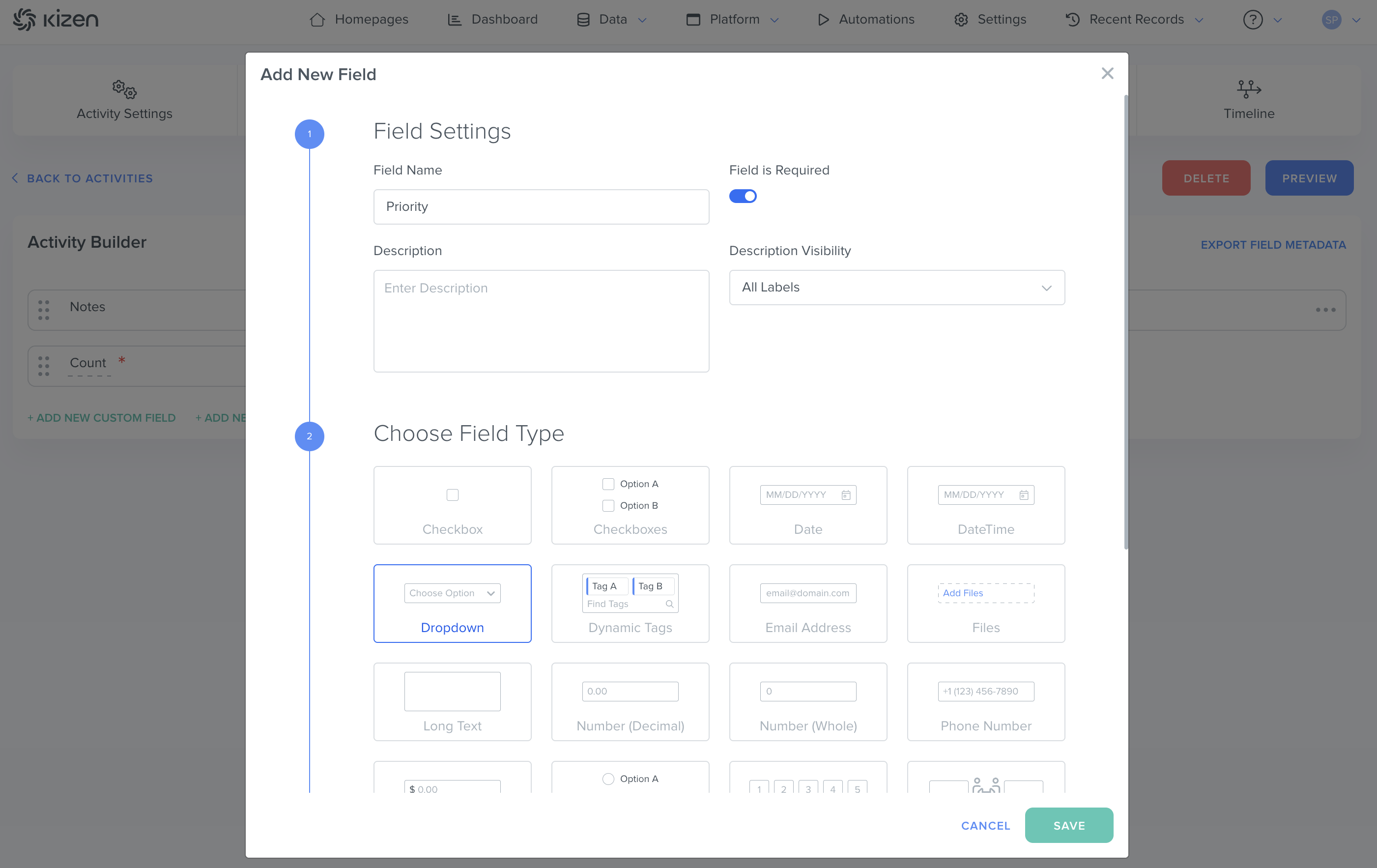Screen dimensions: 1377x868
Task: Click the CANCEL link
Action: (x=985, y=825)
